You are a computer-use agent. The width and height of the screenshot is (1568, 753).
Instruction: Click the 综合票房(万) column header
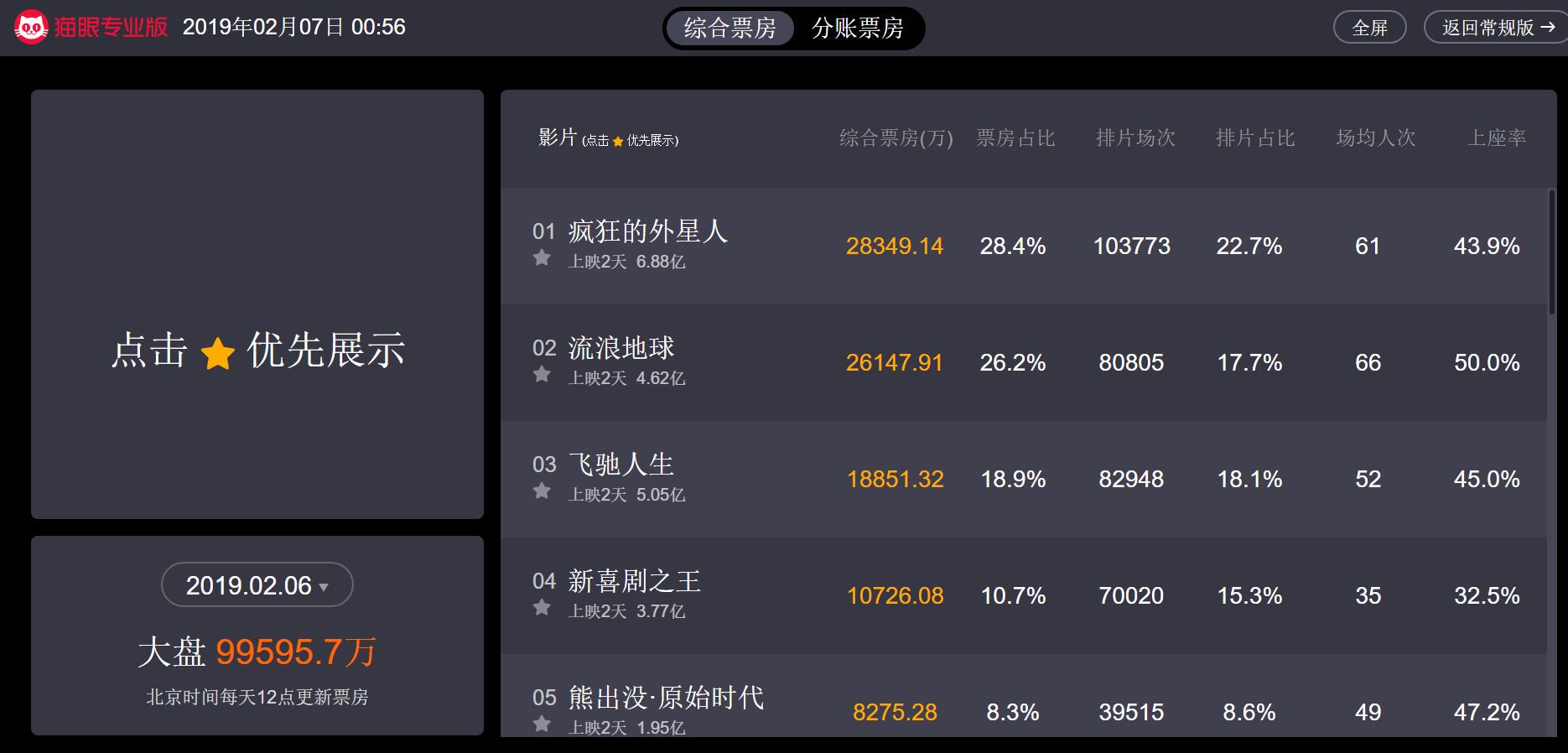point(896,138)
